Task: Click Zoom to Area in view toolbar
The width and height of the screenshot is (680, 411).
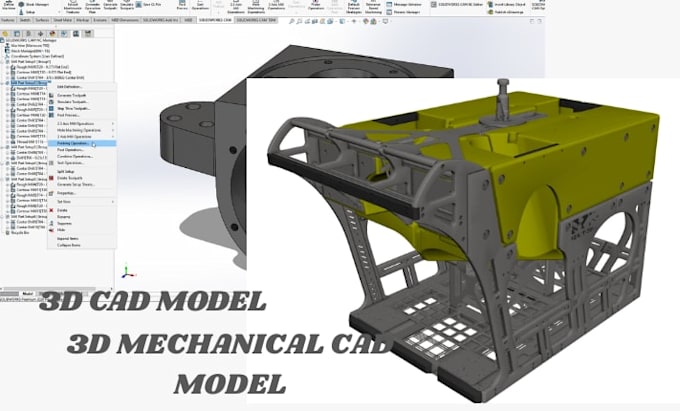Action: (299, 21)
